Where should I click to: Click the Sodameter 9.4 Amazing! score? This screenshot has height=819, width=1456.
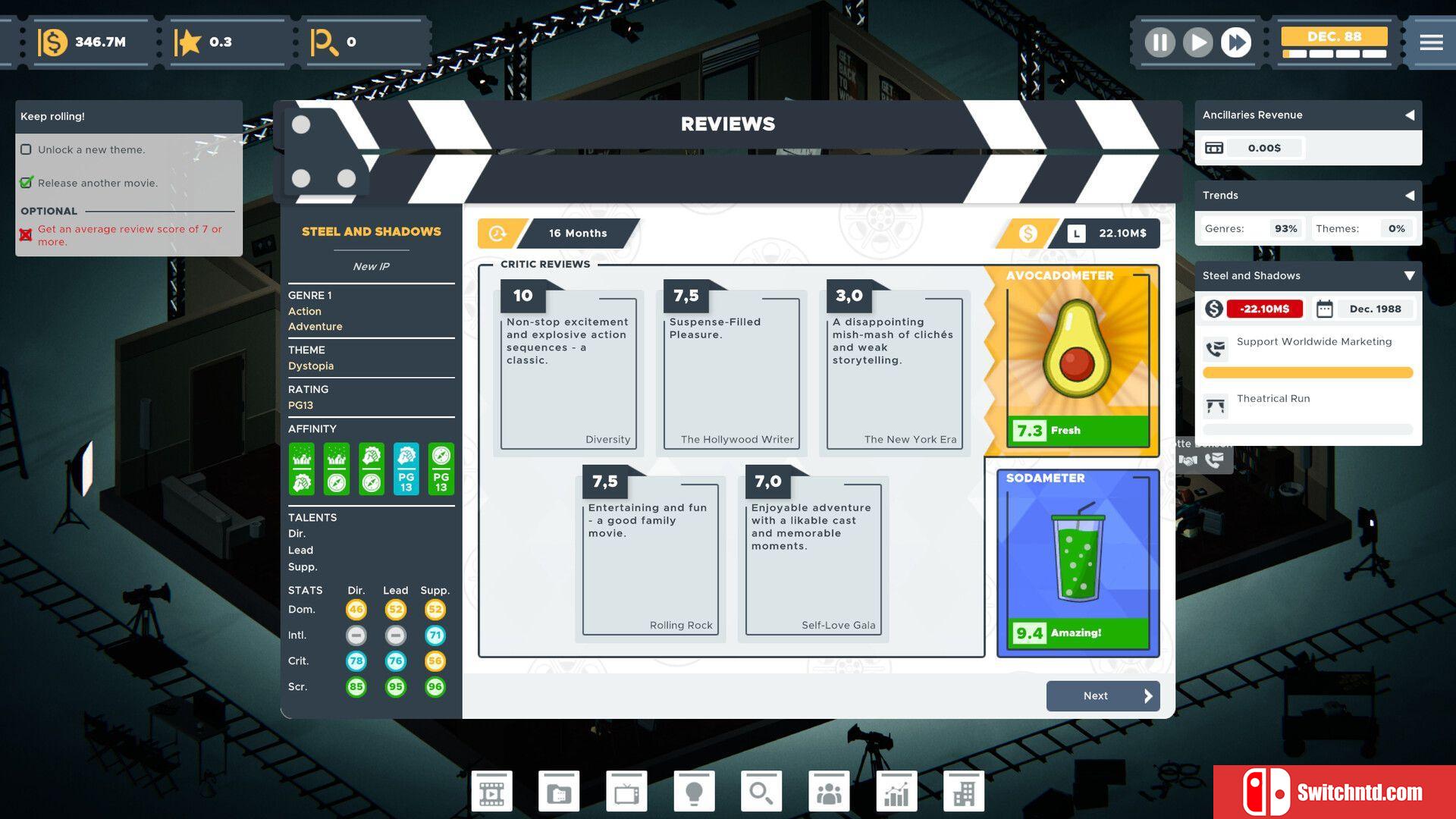[x=1078, y=632]
